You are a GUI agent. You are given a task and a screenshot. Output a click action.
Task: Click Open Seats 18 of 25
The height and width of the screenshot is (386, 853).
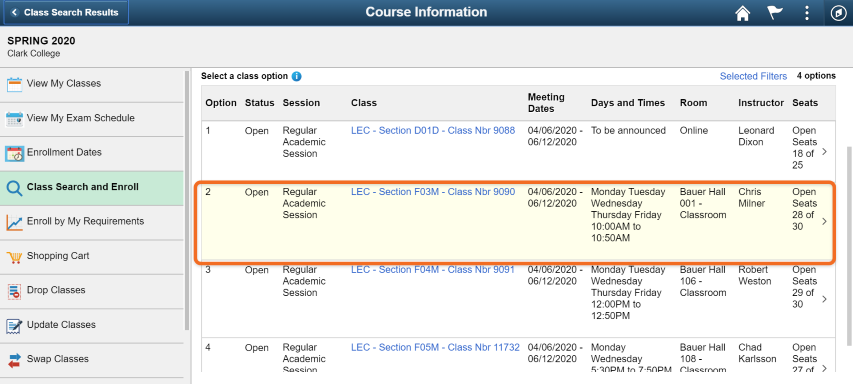805,148
